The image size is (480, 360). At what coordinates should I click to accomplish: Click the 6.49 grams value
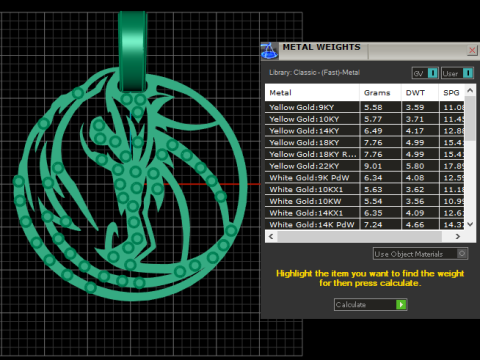pos(373,131)
